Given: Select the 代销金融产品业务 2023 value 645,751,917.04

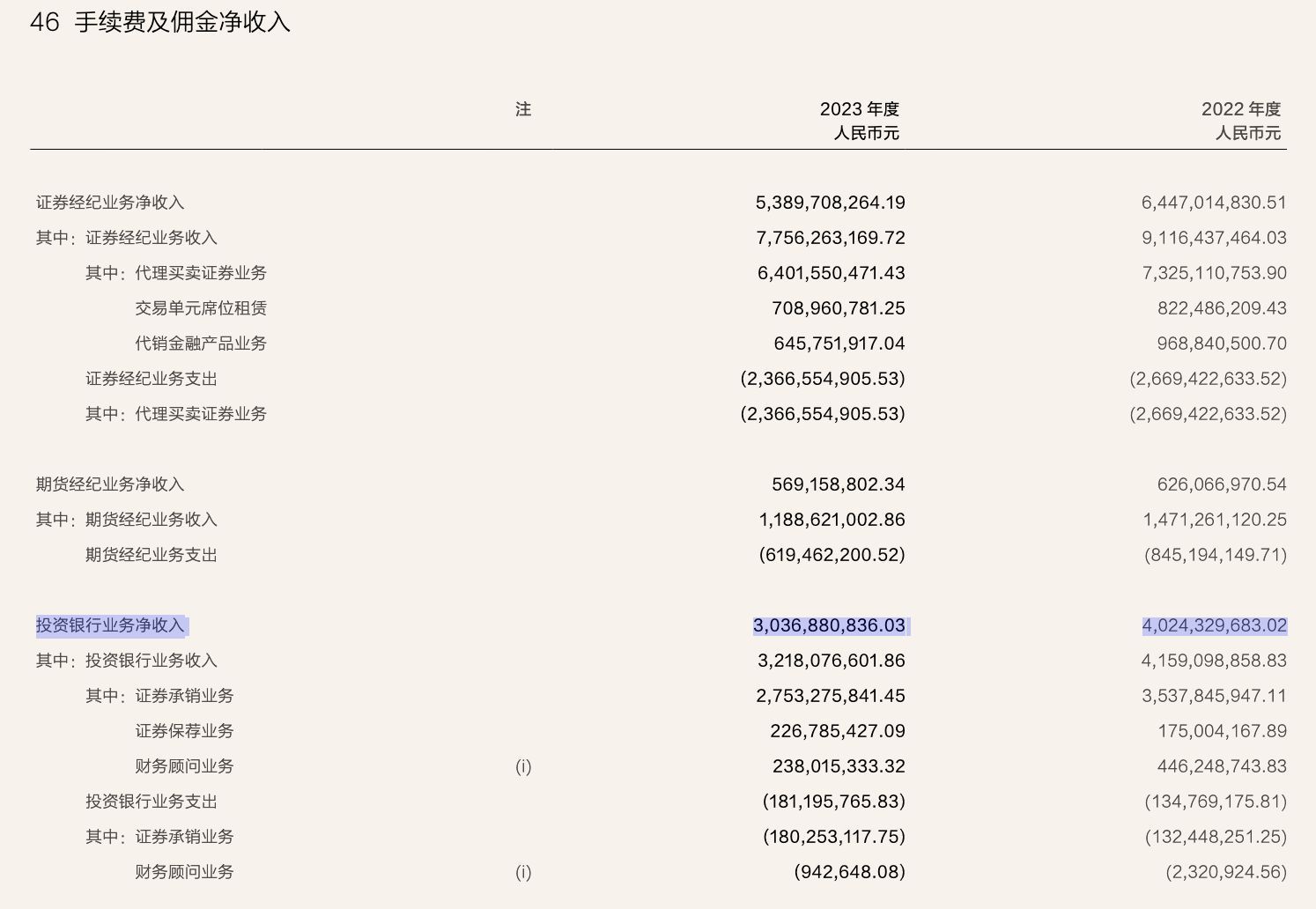Looking at the screenshot, I should point(839,344).
